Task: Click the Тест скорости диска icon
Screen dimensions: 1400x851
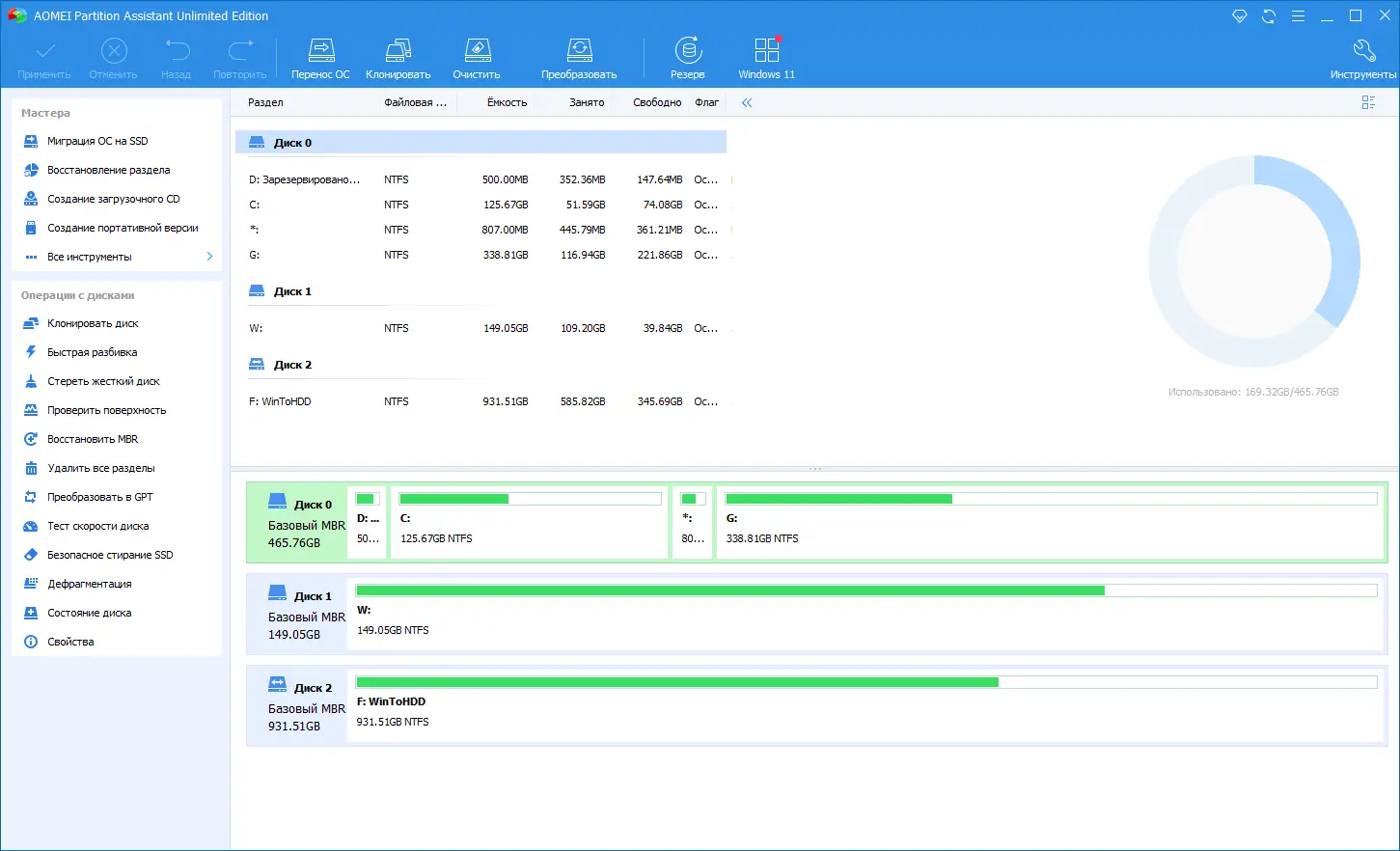Action: [31, 526]
